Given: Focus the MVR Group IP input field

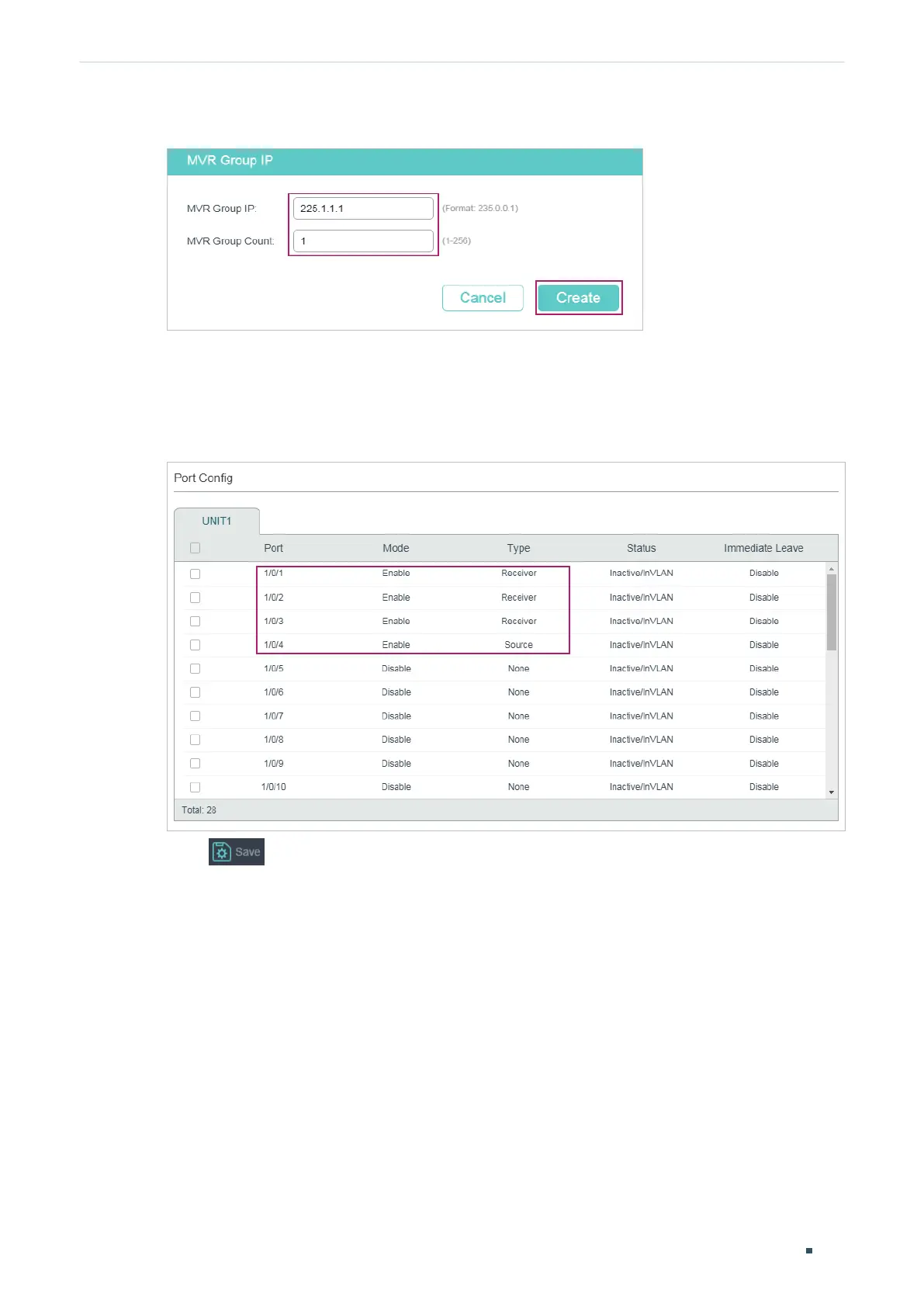Looking at the screenshot, I should coord(363,208).
